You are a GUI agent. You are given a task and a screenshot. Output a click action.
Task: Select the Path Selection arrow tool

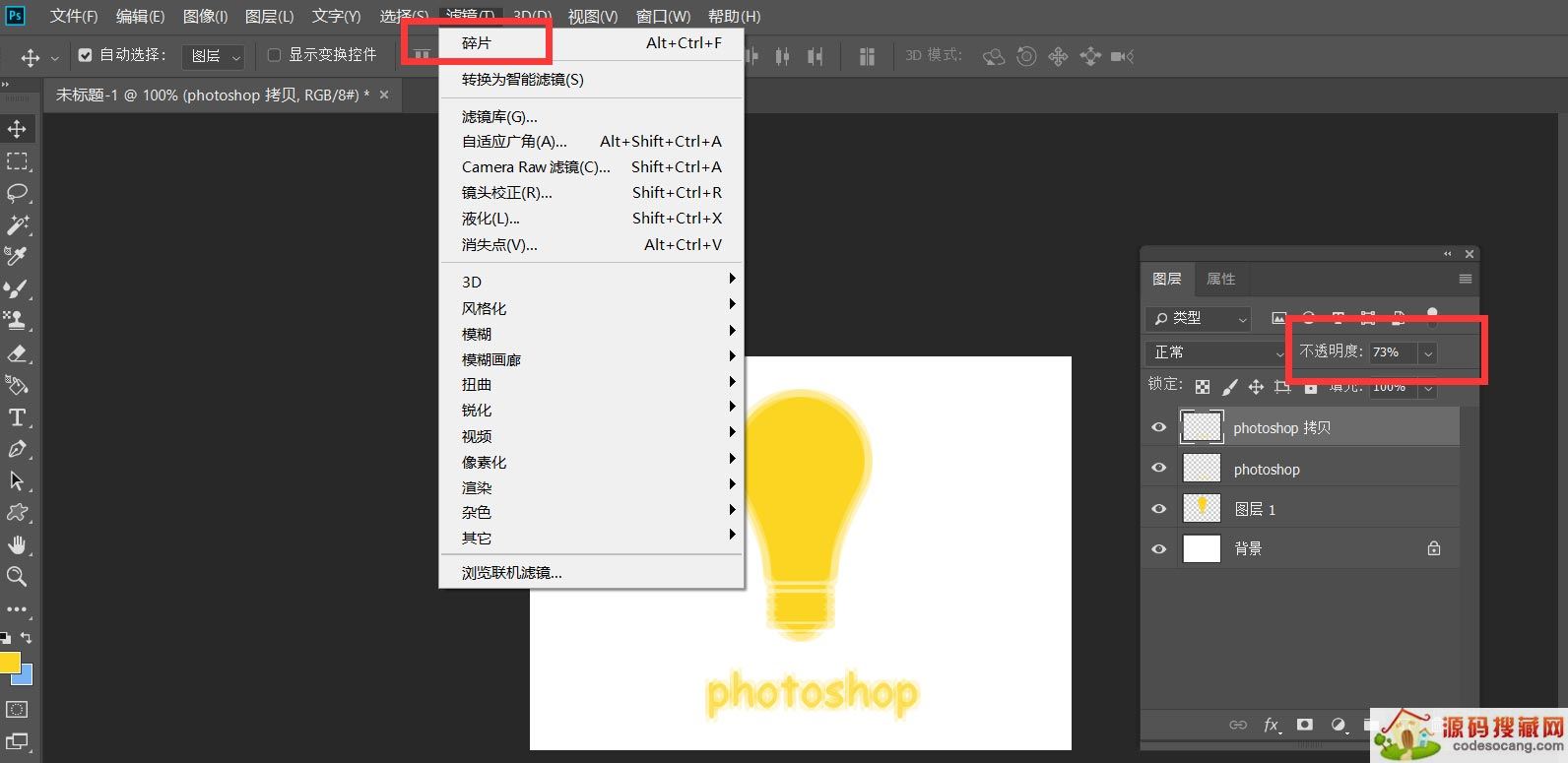(17, 480)
